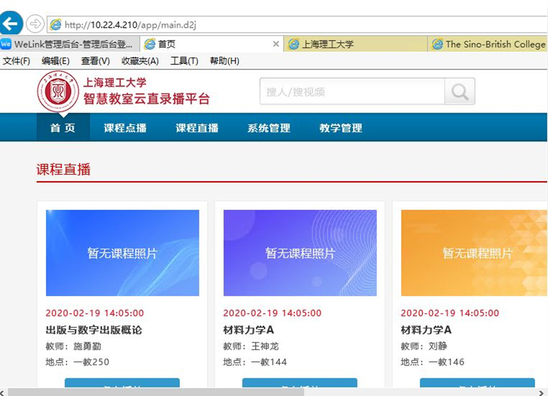The height and width of the screenshot is (396, 548).
Task: Click the university round seal logo
Action: click(58, 92)
